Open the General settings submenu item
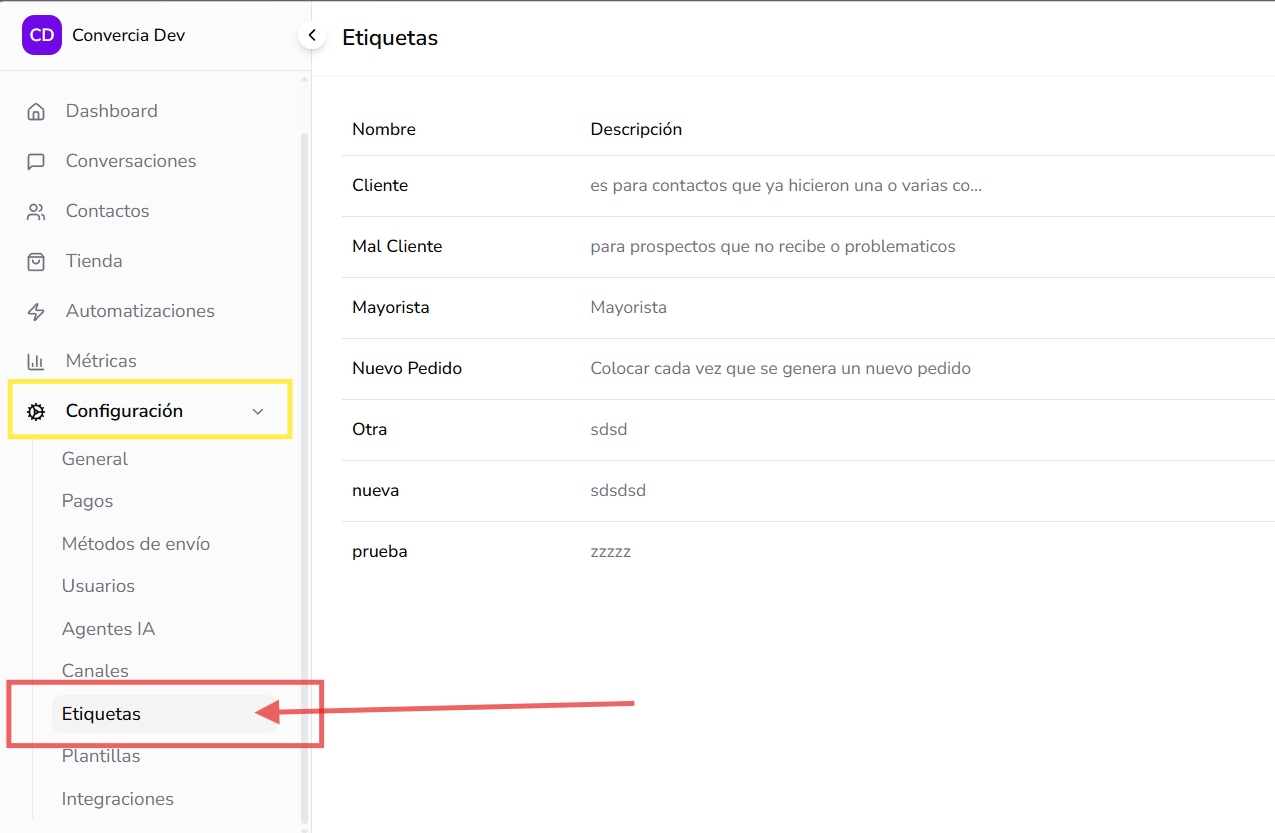The height and width of the screenshot is (833, 1275). pos(95,459)
